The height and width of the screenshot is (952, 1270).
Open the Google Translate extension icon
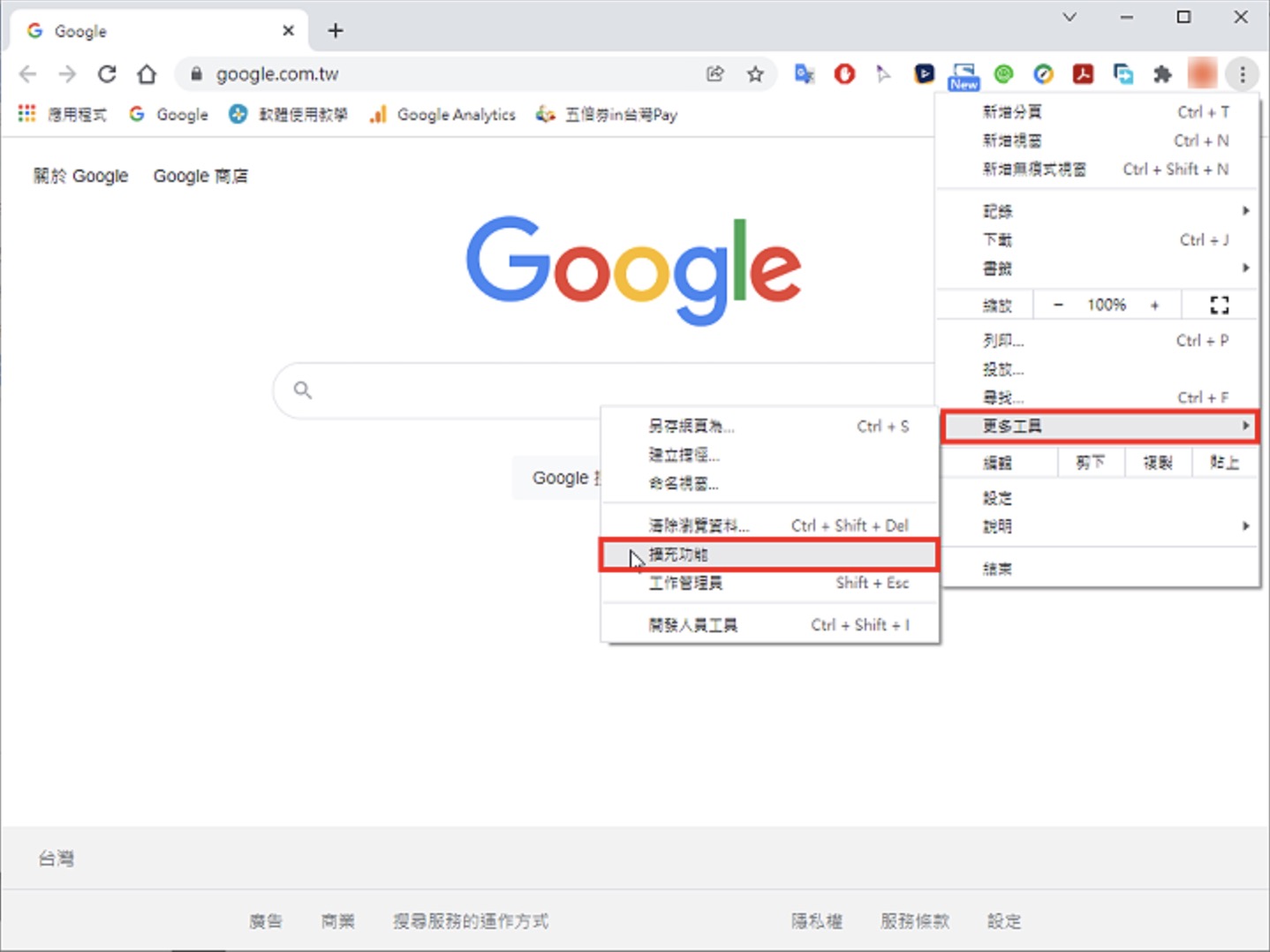tap(805, 74)
